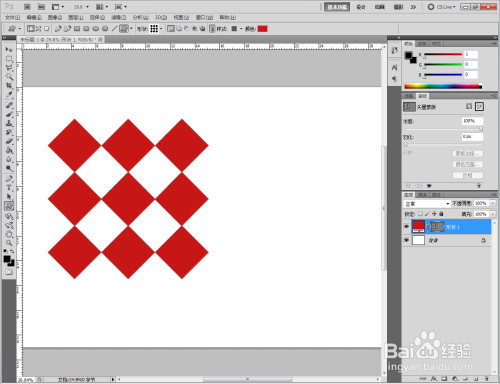500x384 pixels.
Task: Select the Hand tool
Action: (x=9, y=234)
